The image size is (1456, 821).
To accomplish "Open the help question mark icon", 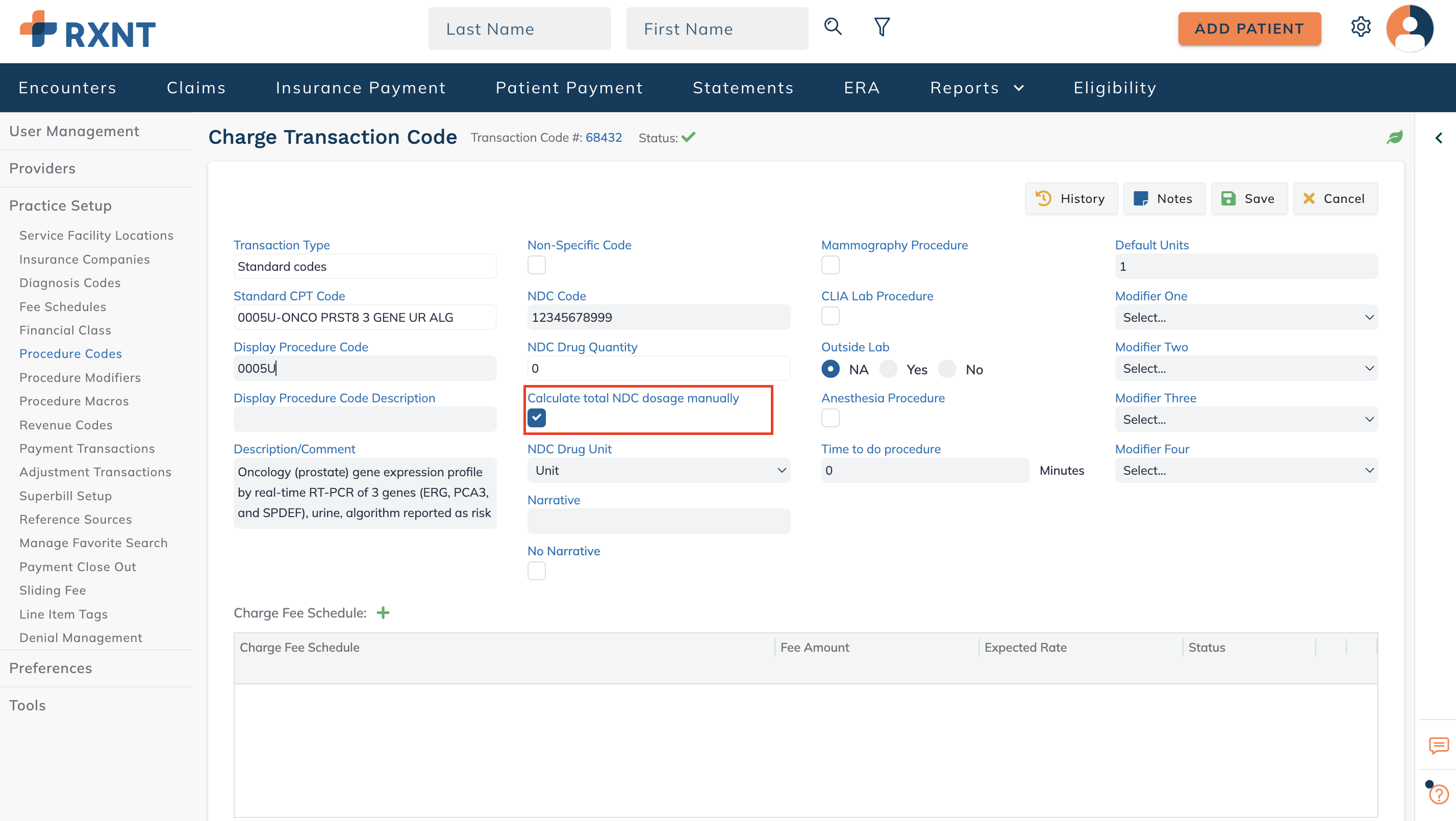I will [x=1439, y=794].
